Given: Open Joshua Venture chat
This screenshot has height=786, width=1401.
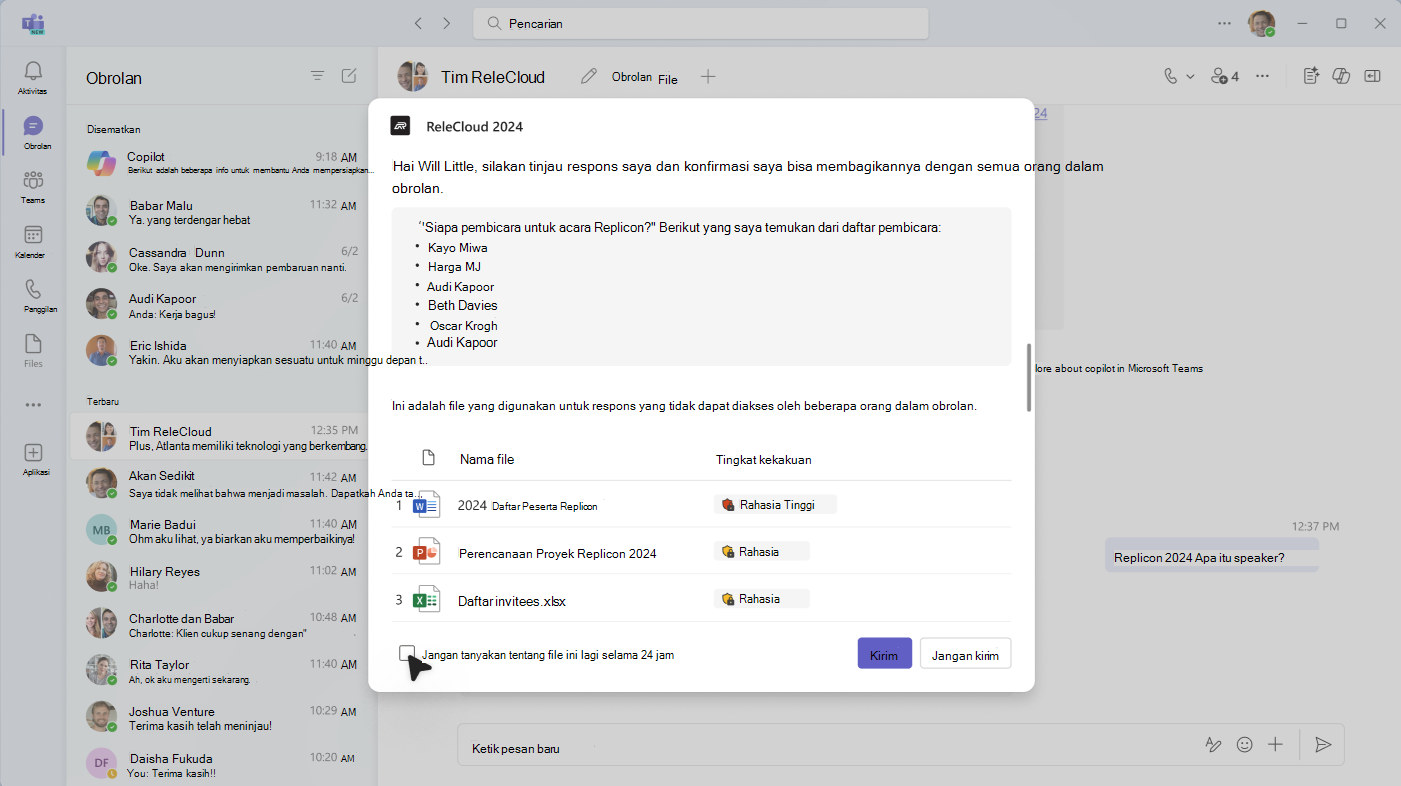Looking at the screenshot, I should click(221, 718).
